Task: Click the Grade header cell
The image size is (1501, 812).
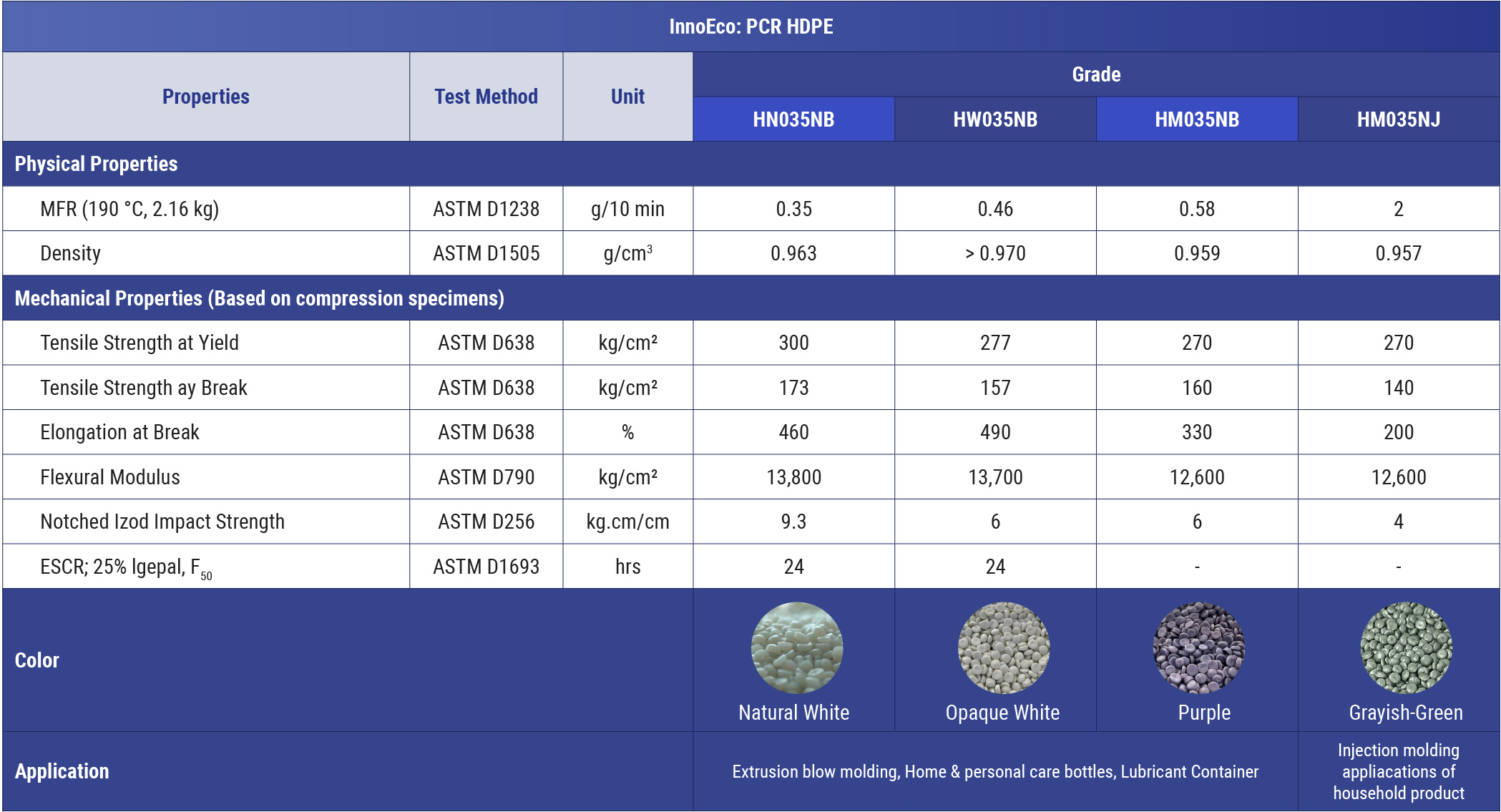Action: click(x=1096, y=74)
